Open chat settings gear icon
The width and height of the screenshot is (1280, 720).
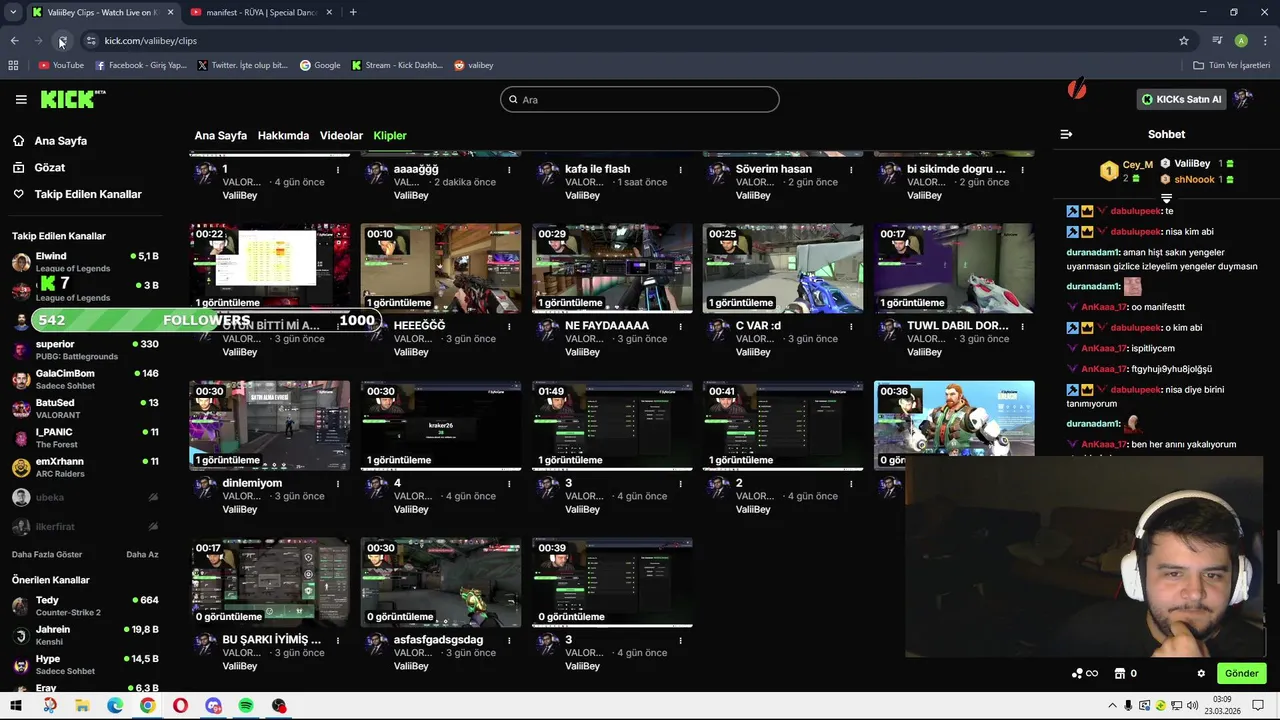1201,673
